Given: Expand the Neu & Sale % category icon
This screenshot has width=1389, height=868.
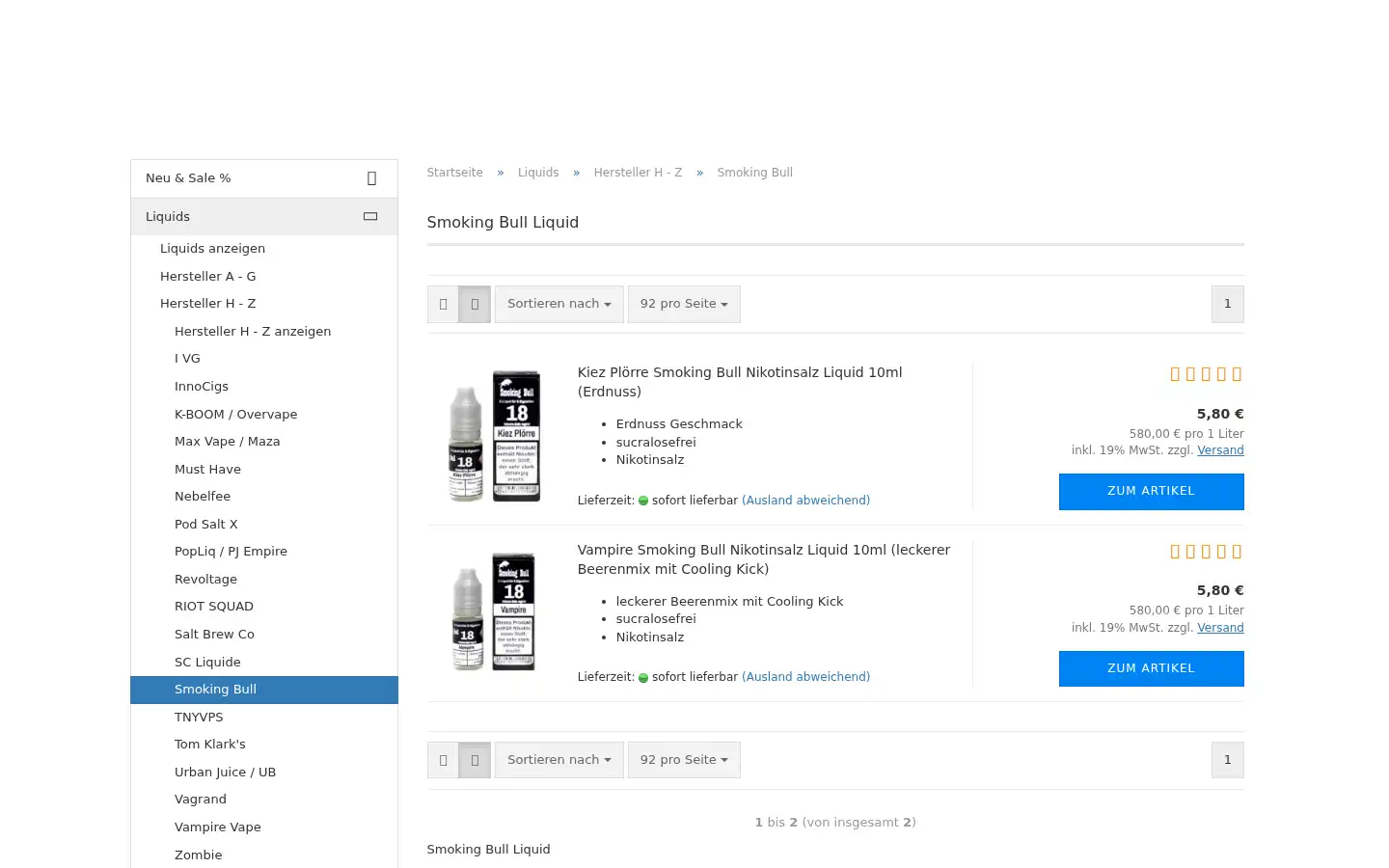Looking at the screenshot, I should point(371,178).
